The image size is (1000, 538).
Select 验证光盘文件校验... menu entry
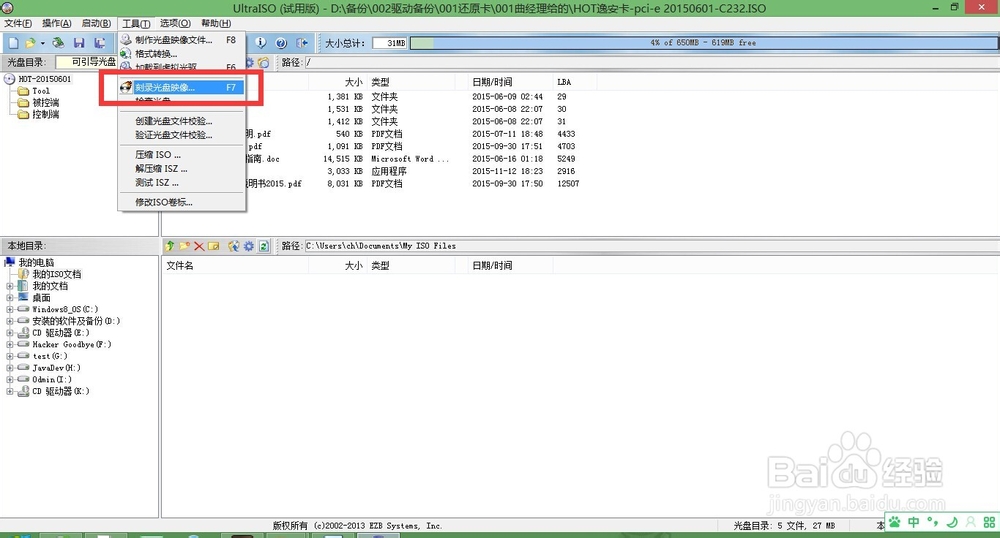click(181, 135)
